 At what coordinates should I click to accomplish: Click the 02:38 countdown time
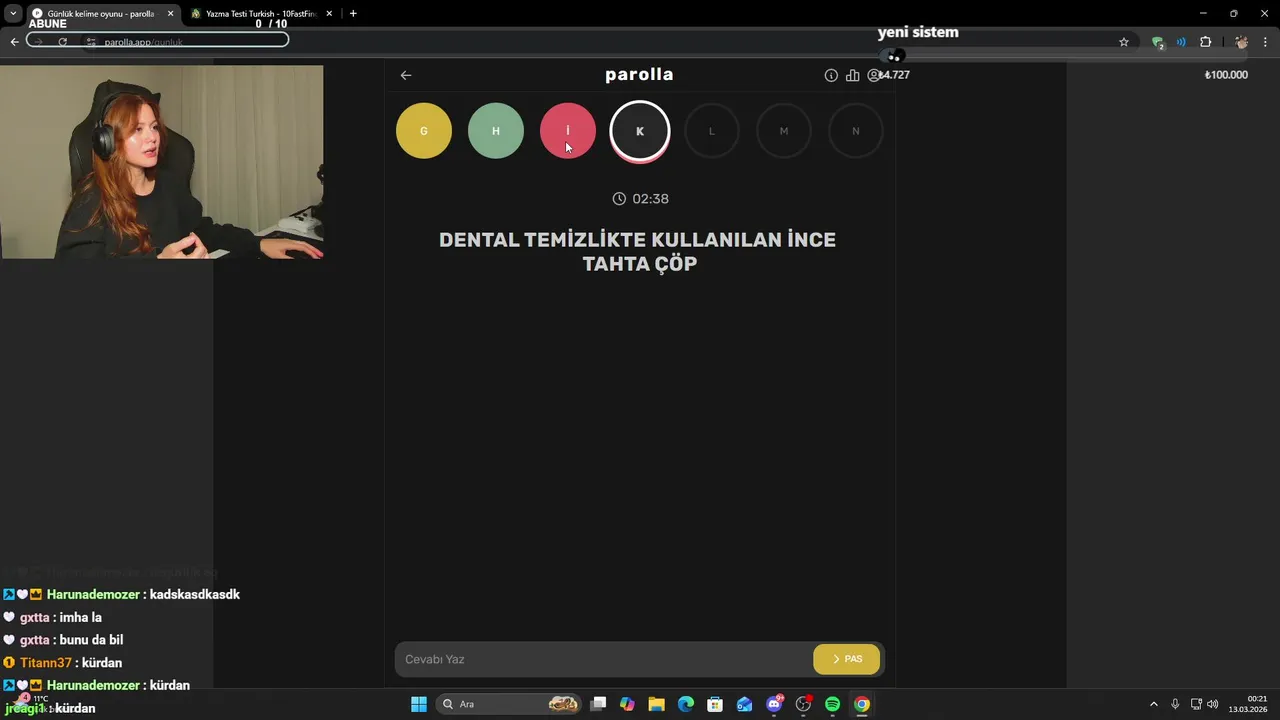pyautogui.click(x=651, y=199)
